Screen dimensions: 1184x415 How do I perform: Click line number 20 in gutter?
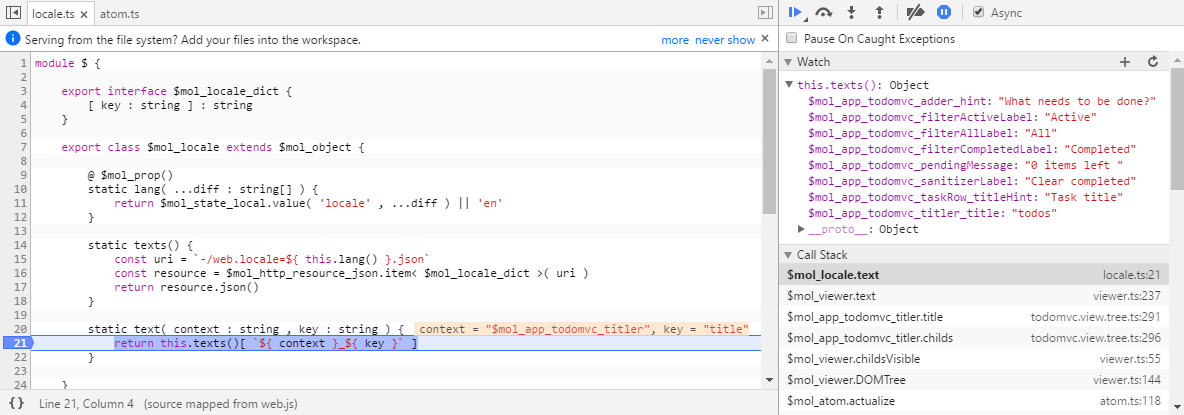[x=21, y=329]
